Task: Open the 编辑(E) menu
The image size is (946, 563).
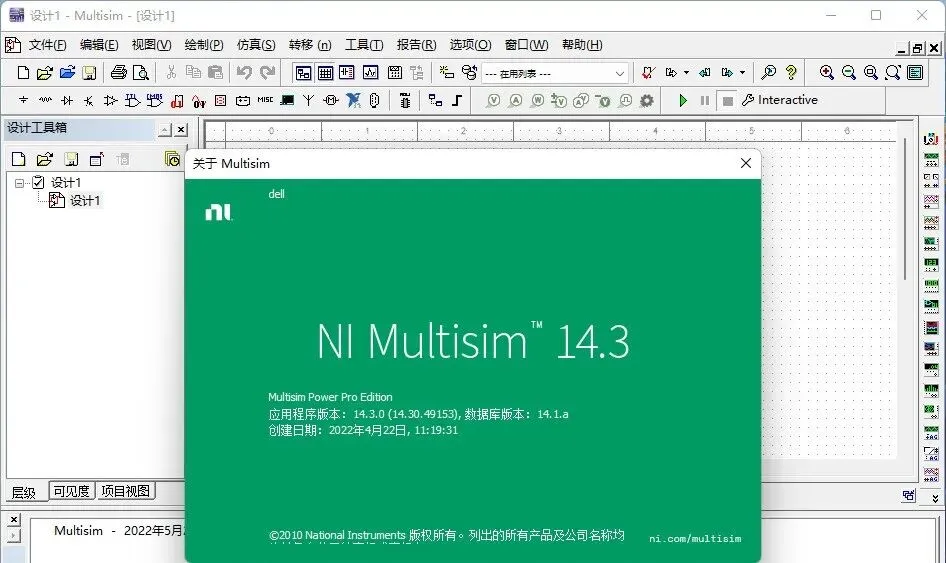Action: coord(99,45)
